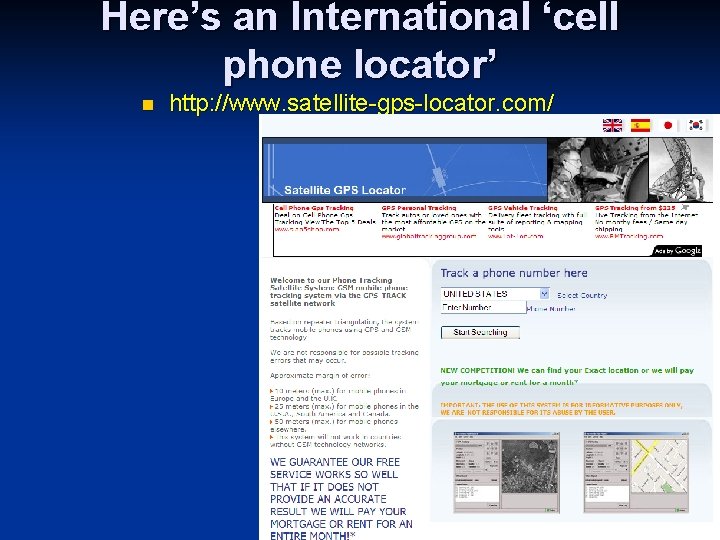Choose the Japanese flag language icon
This screenshot has height=540, width=720.
coord(668,125)
